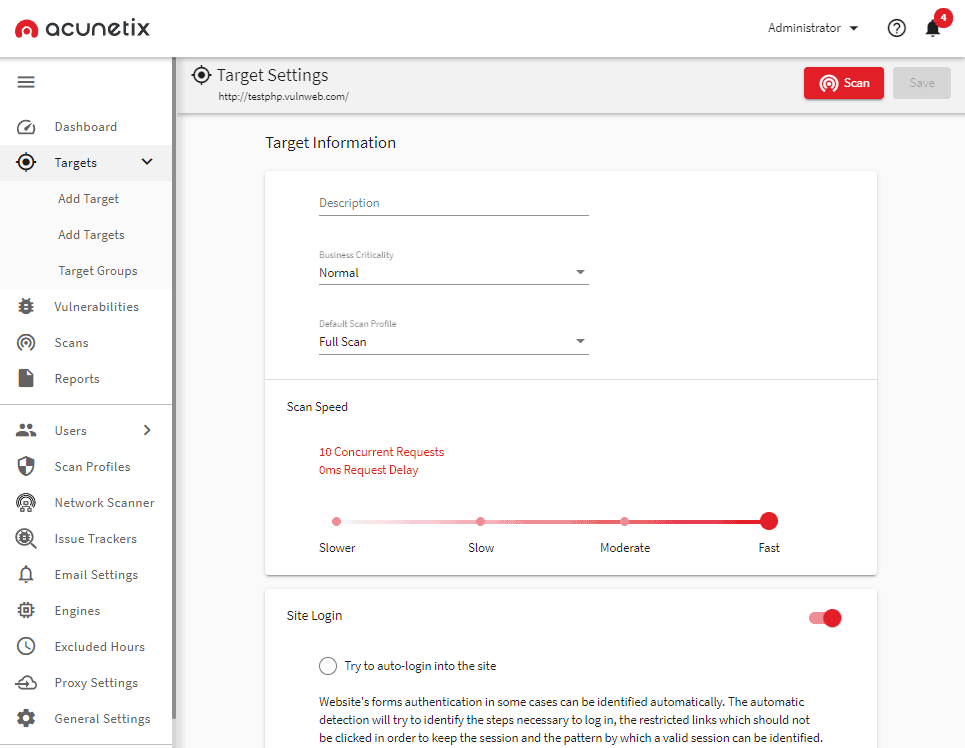Click the General Settings gear icon
Image resolution: width=965 pixels, height=748 pixels.
tap(26, 718)
